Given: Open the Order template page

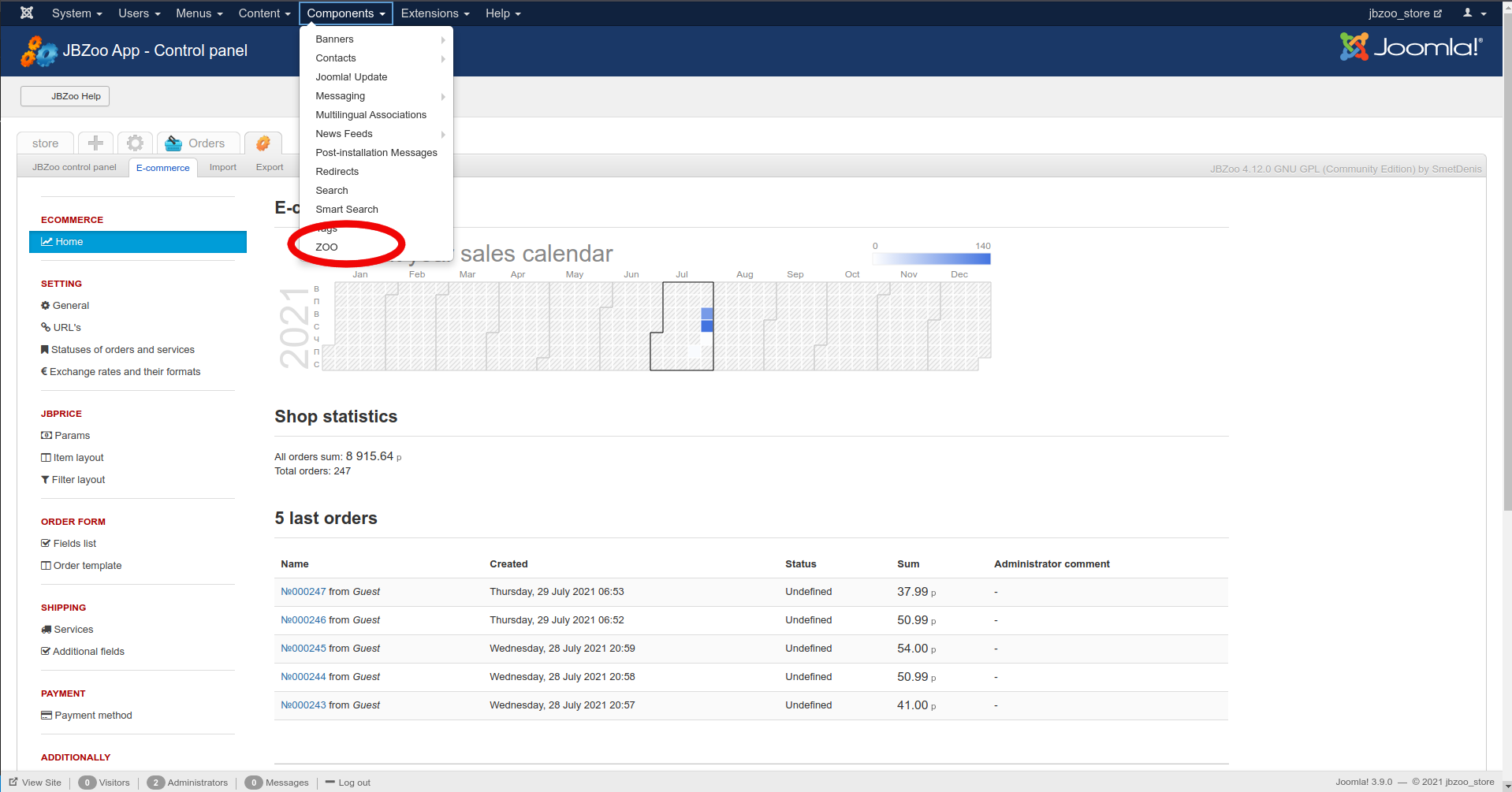Looking at the screenshot, I should coord(81,565).
